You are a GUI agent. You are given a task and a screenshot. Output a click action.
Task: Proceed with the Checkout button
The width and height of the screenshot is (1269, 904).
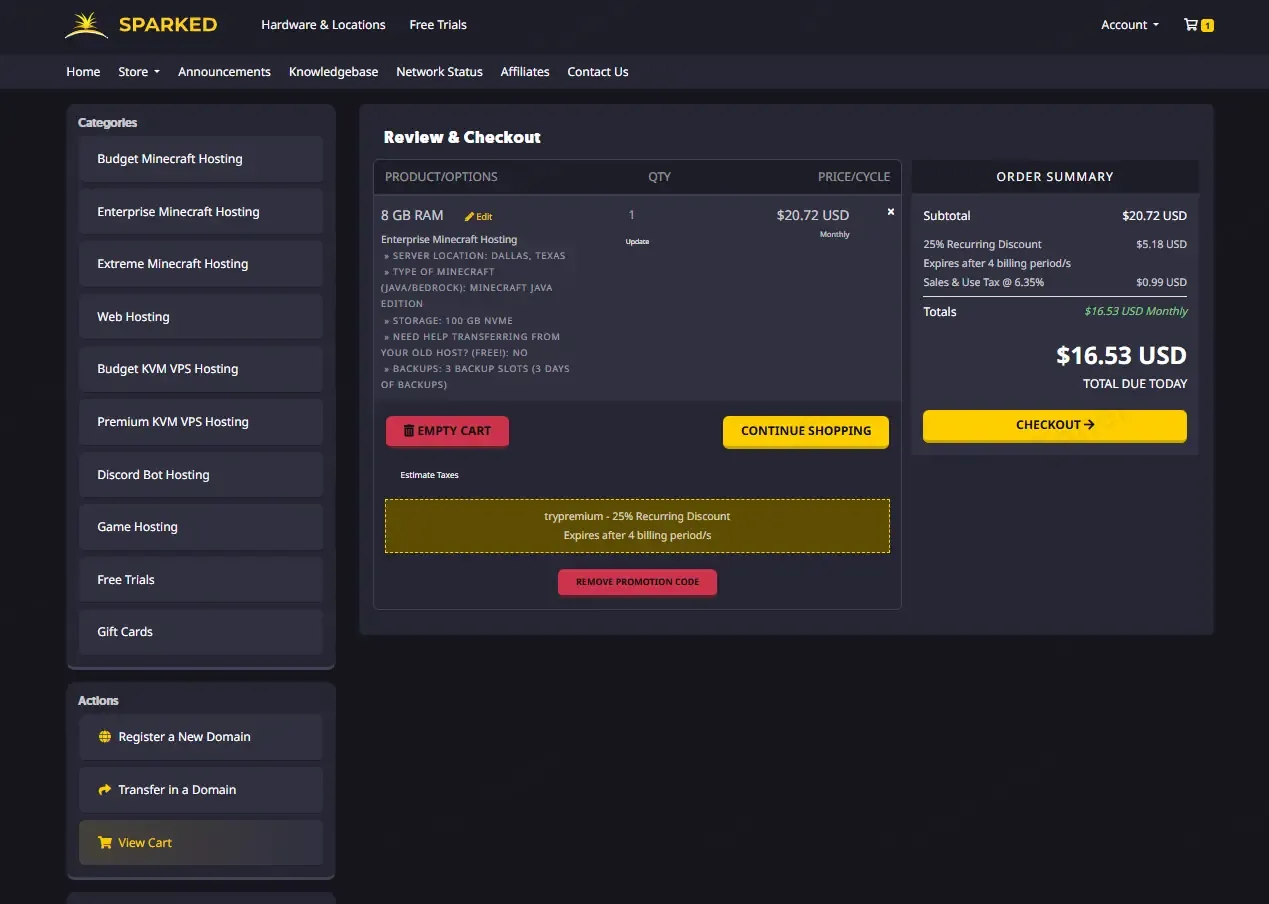coord(1055,425)
